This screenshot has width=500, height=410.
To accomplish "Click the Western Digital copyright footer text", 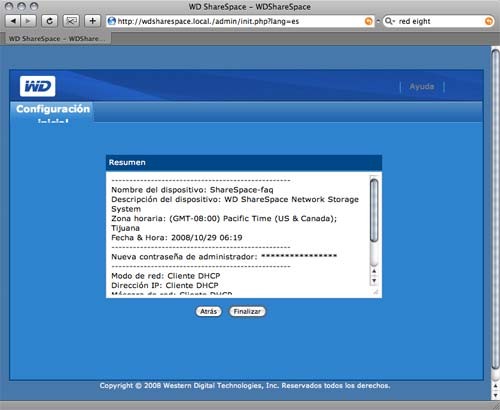I will pos(245,386).
